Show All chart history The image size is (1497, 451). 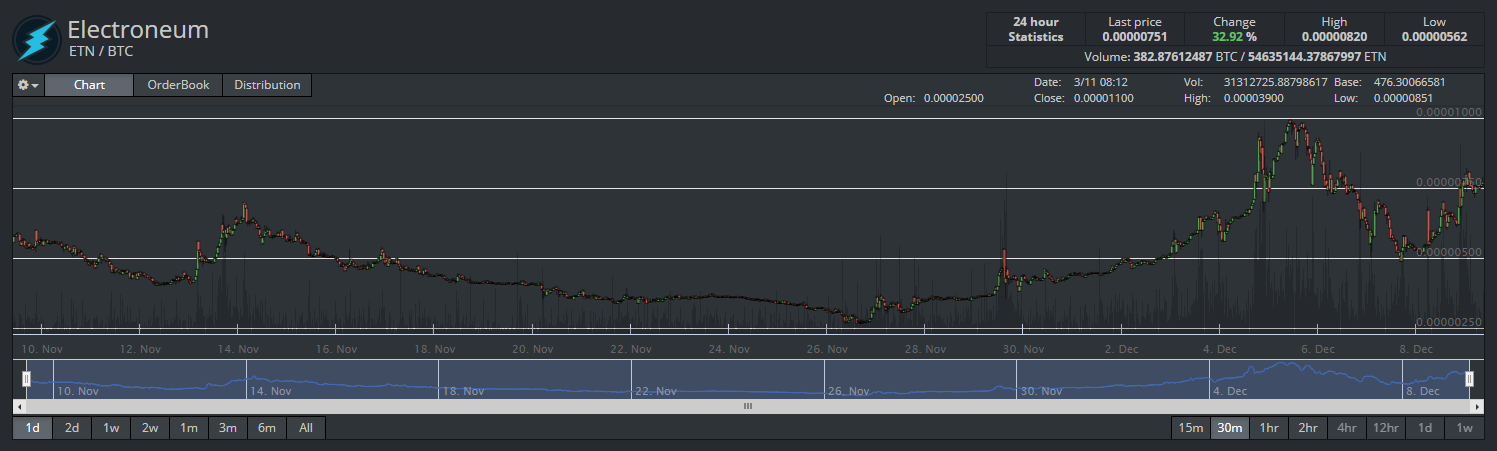(306, 428)
